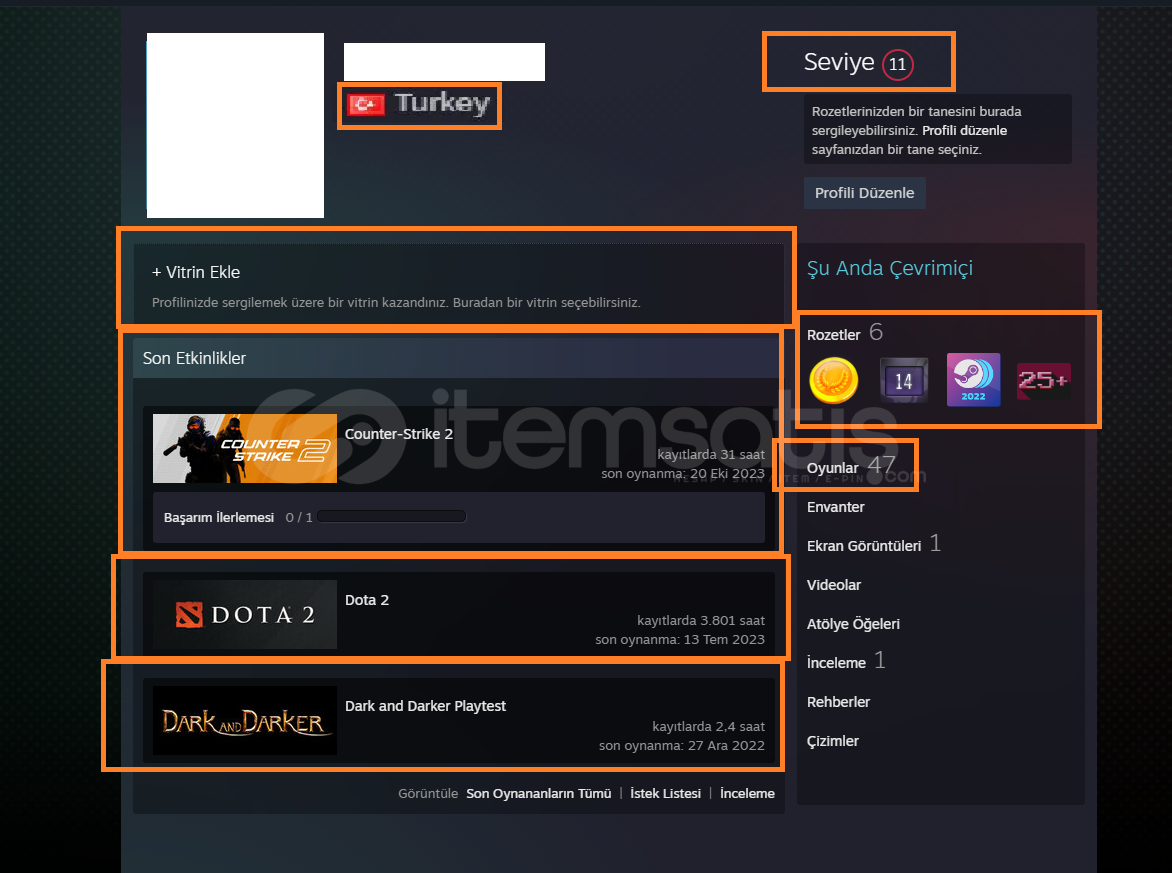Viewport: 1172px width, 873px height.
Task: Open the Rehberler guides page
Action: click(x=838, y=702)
